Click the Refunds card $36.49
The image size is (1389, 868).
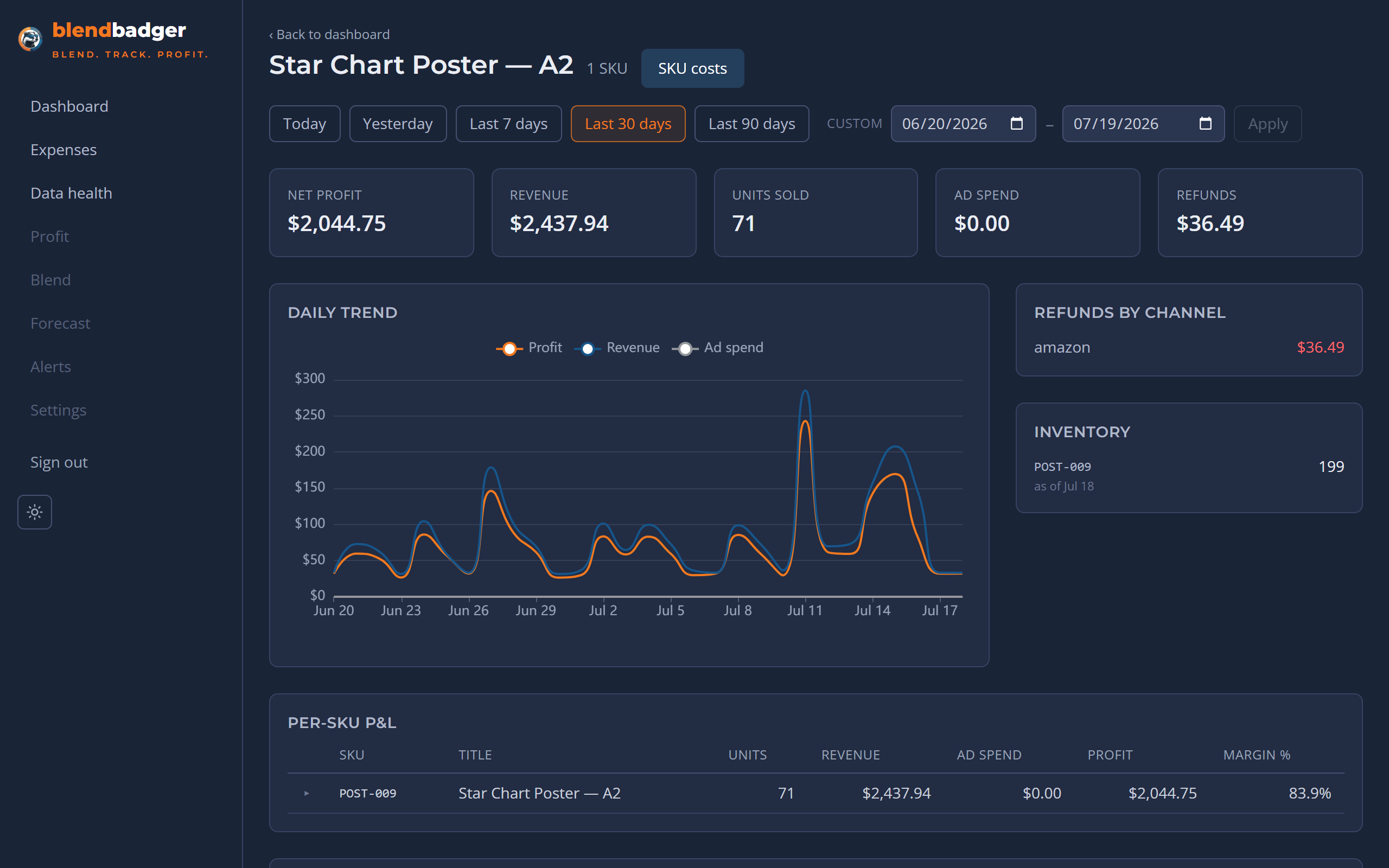1260,213
